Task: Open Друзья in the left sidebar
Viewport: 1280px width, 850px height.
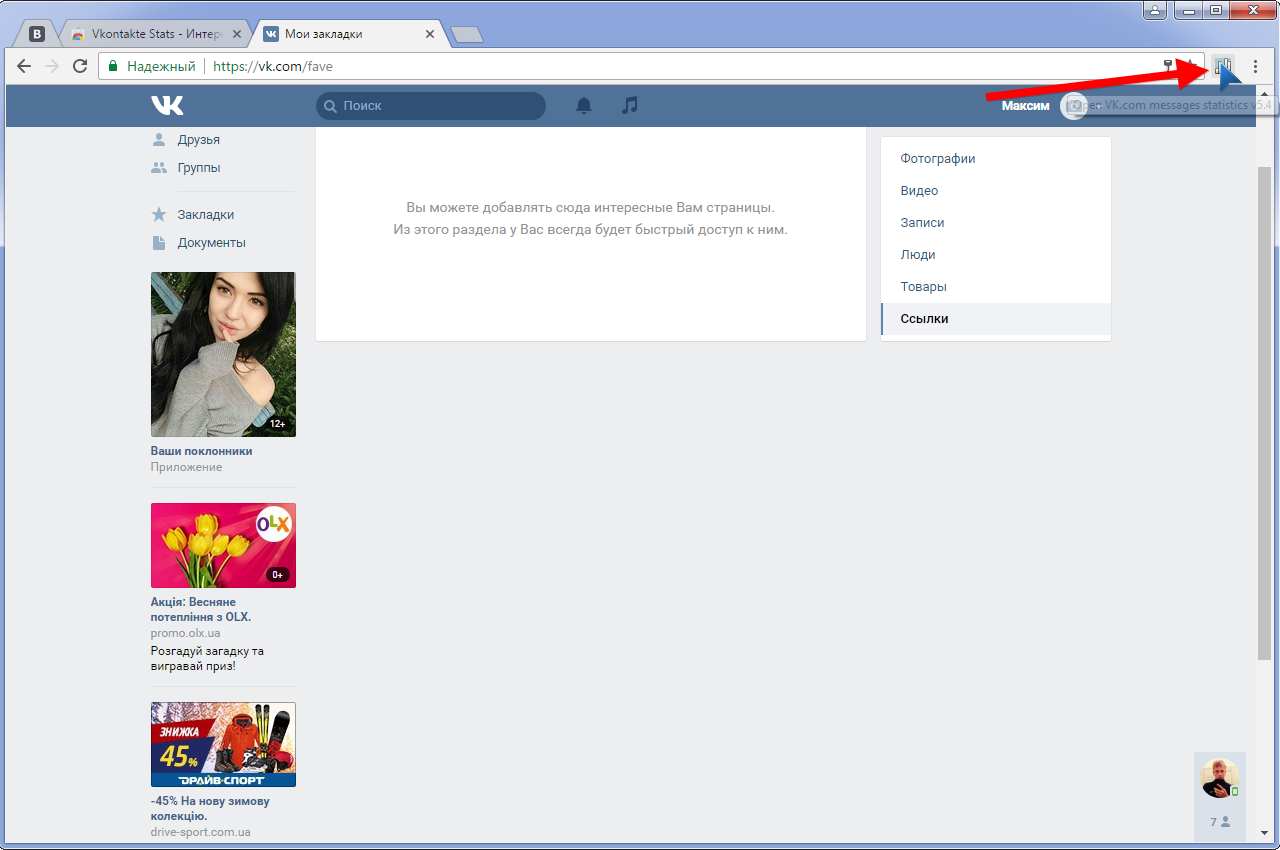Action: click(x=198, y=140)
